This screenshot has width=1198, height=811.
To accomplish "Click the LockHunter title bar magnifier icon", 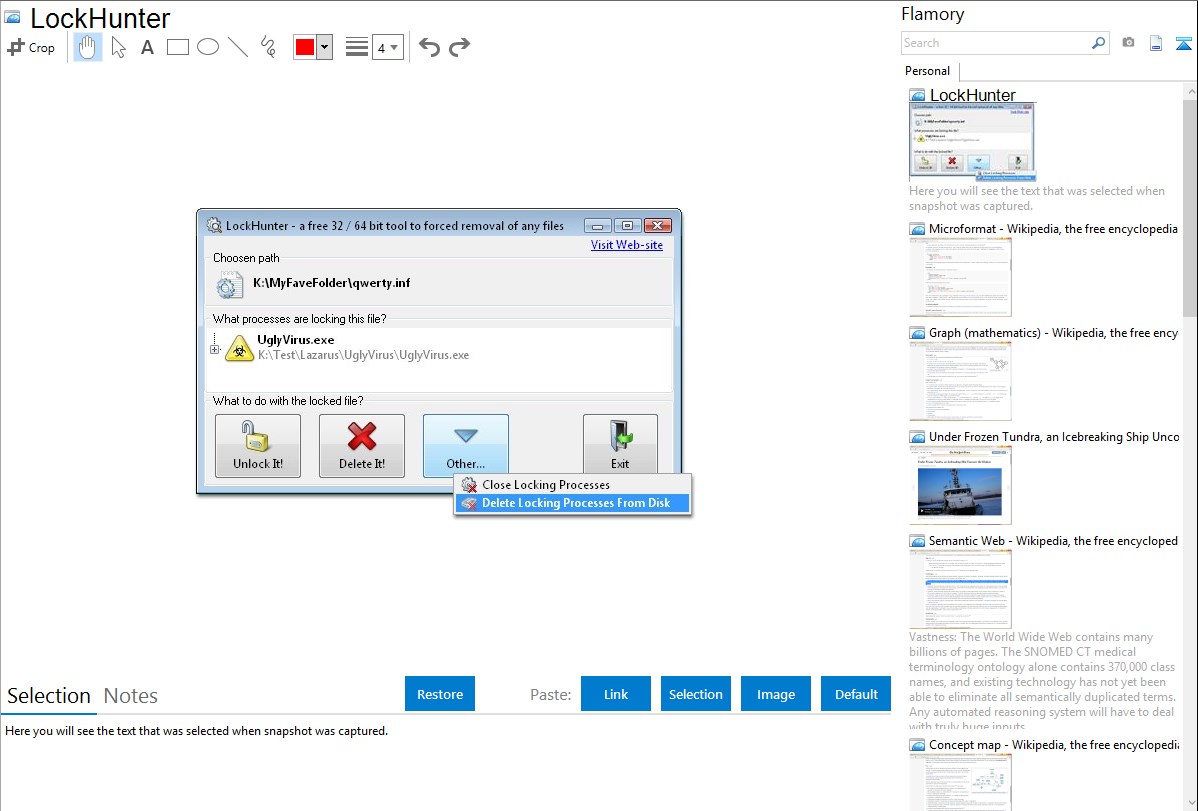I will click(x=215, y=225).
